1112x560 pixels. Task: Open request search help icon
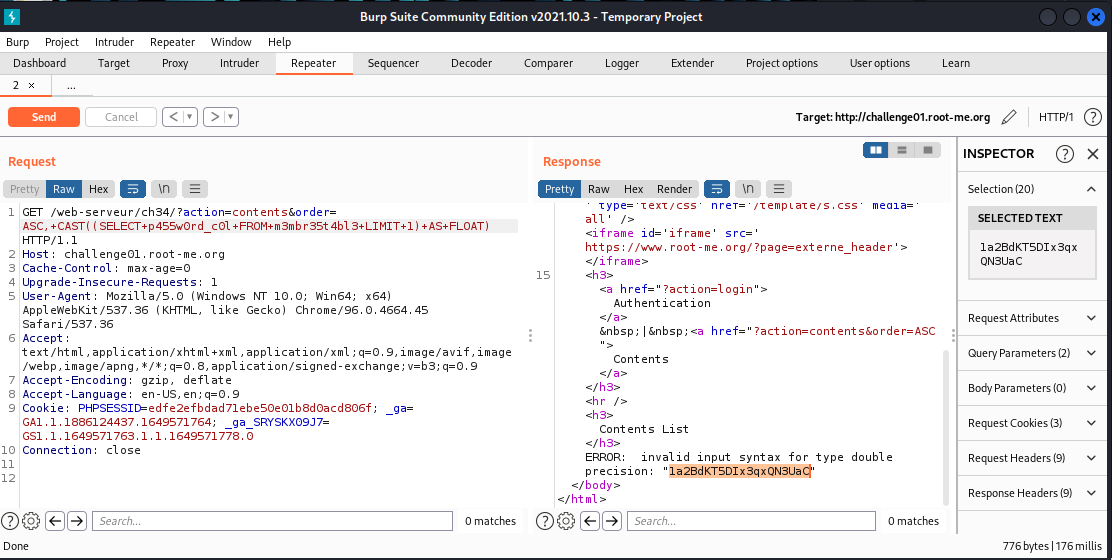click(10, 521)
